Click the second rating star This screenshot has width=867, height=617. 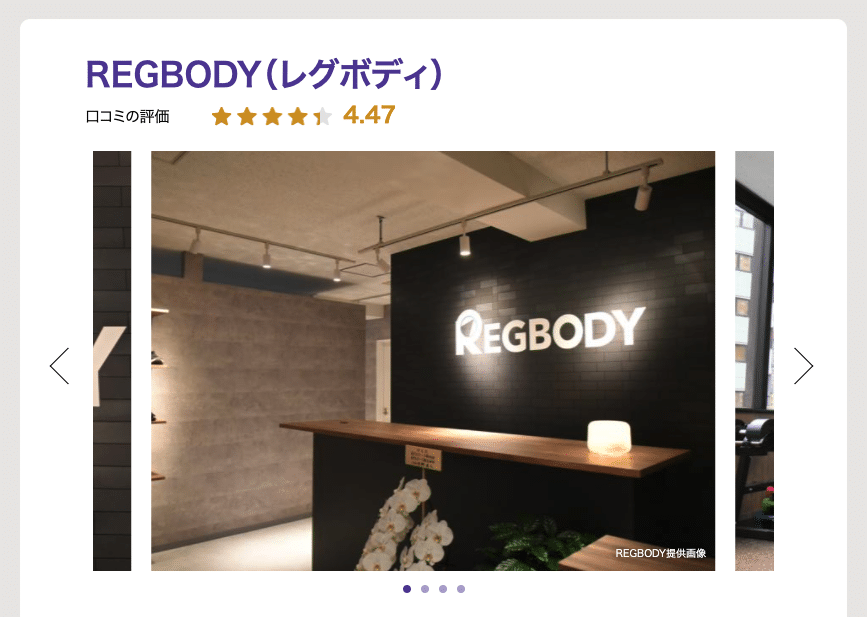(x=247, y=117)
